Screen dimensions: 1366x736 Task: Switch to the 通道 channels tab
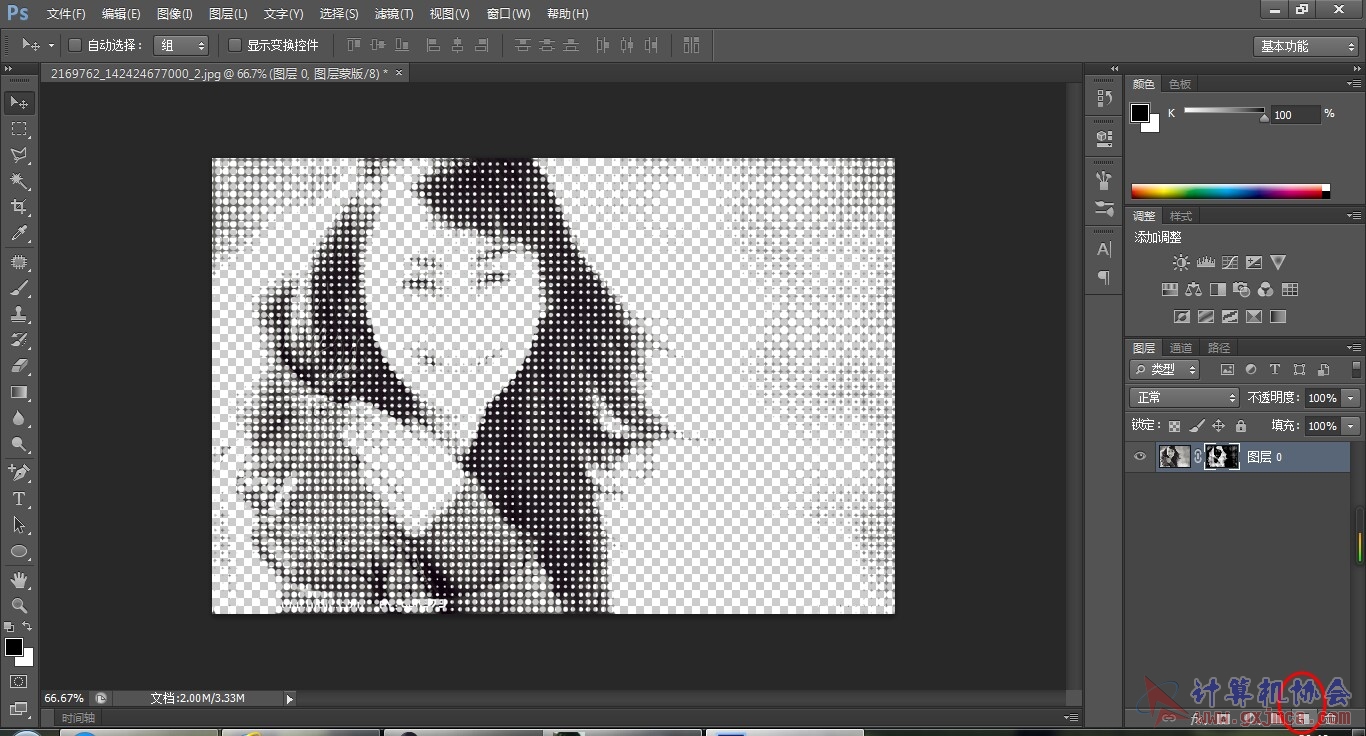point(1181,348)
